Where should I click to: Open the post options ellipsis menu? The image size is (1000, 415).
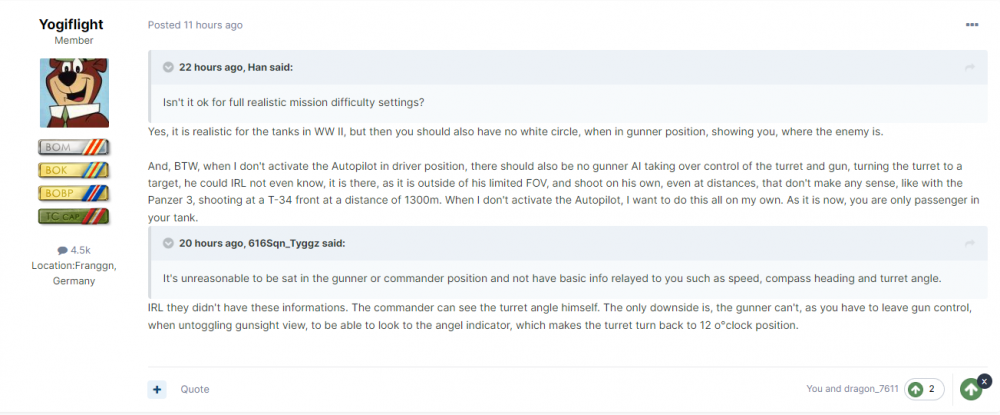[972, 24]
